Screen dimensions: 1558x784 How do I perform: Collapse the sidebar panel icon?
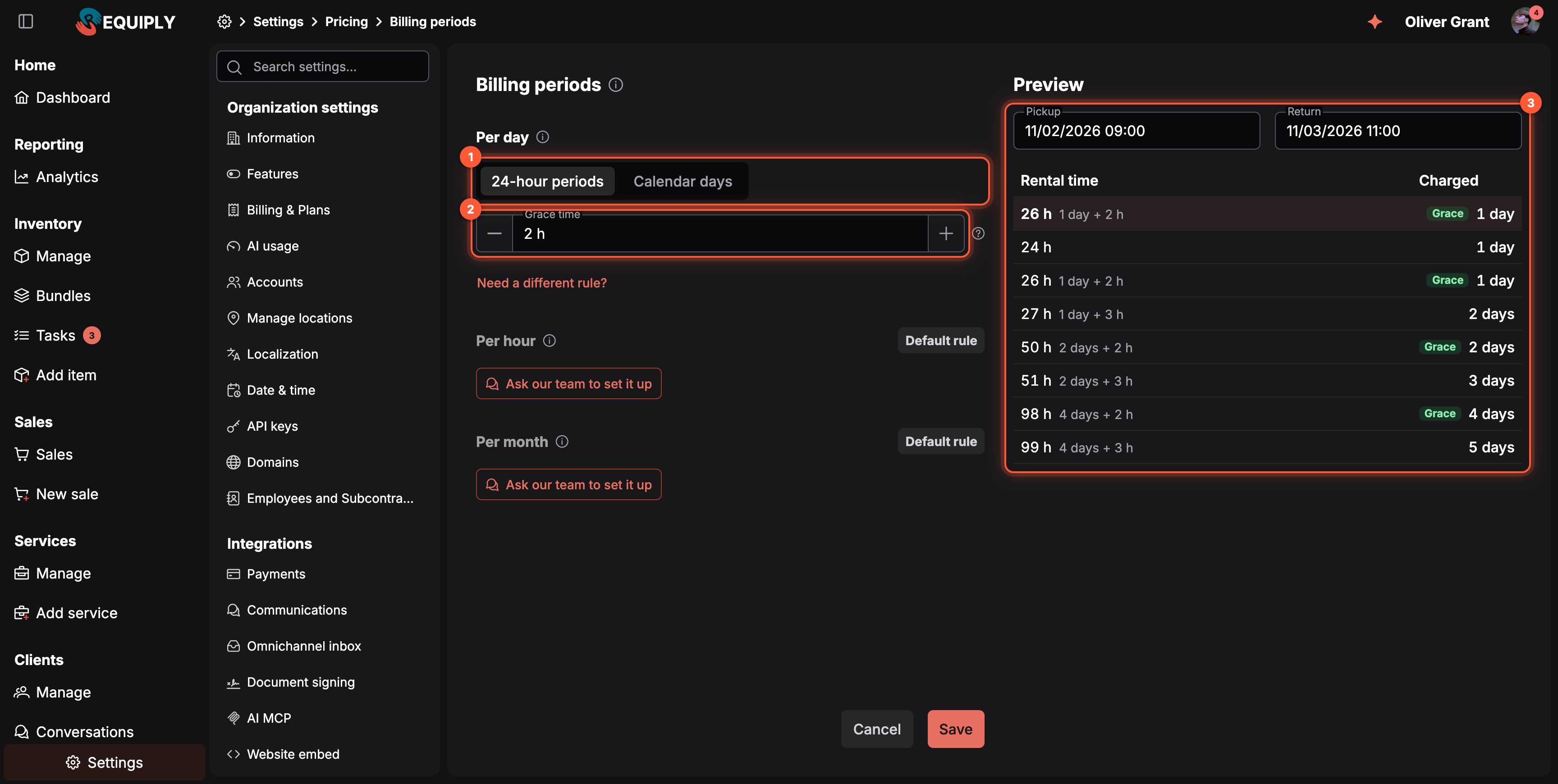(25, 22)
